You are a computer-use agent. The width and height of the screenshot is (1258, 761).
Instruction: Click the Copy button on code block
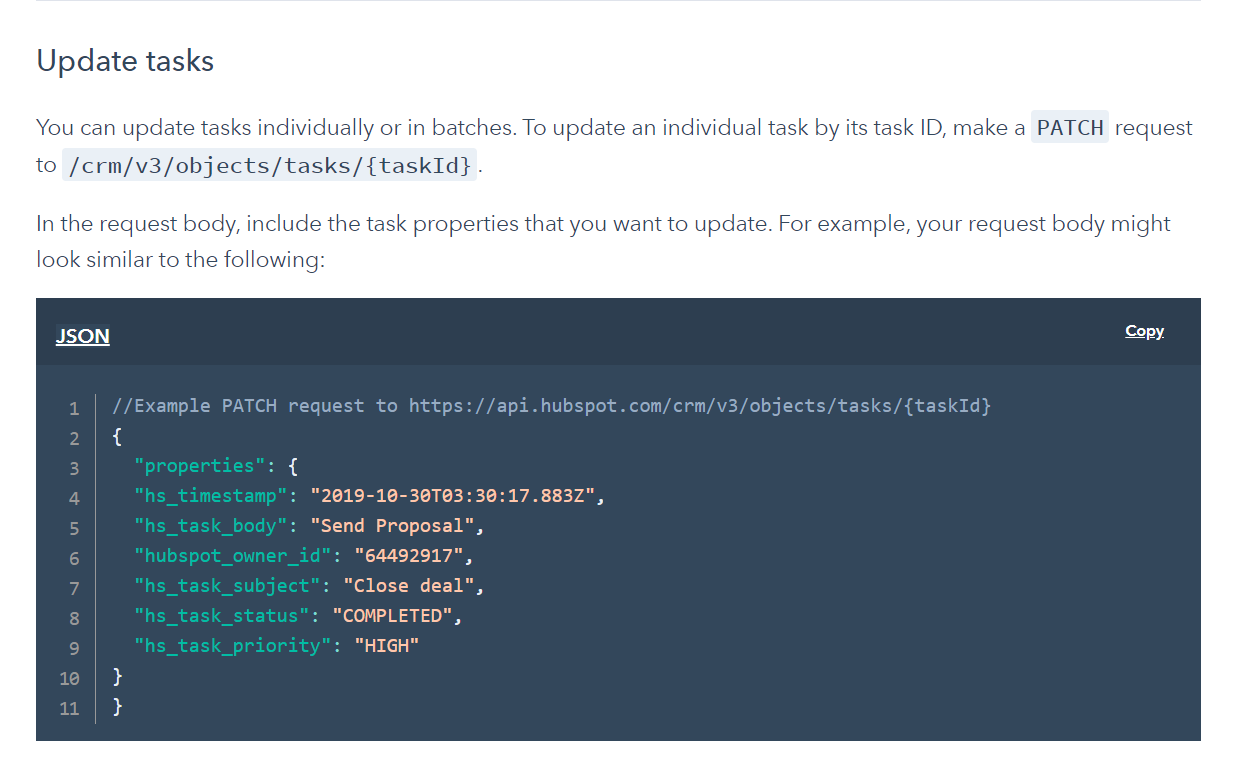(x=1144, y=331)
